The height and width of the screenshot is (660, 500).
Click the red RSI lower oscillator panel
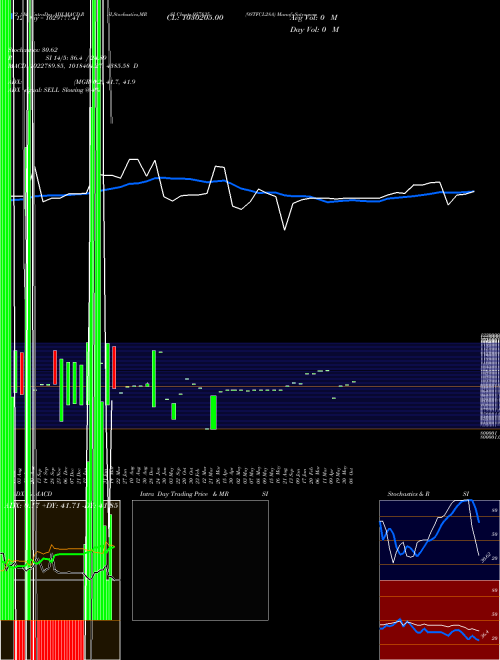pyautogui.click(x=439, y=620)
